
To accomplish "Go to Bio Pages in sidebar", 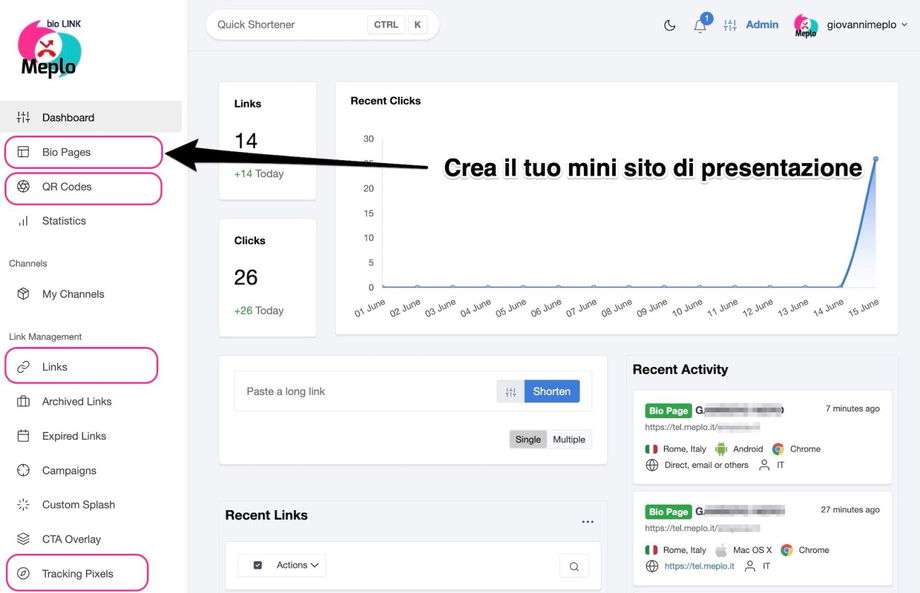I will pyautogui.click(x=66, y=152).
